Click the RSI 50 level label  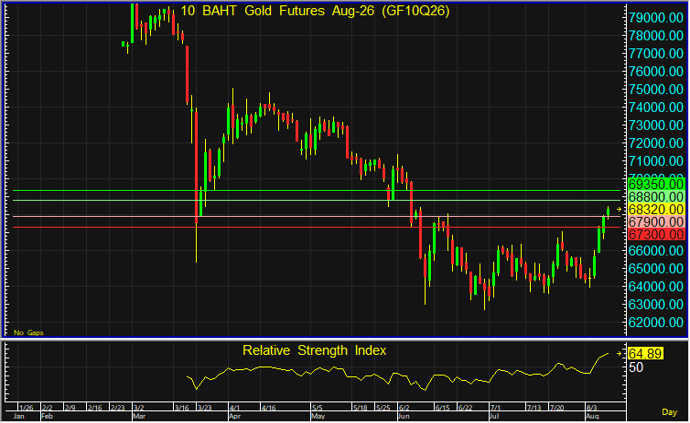pyautogui.click(x=636, y=367)
